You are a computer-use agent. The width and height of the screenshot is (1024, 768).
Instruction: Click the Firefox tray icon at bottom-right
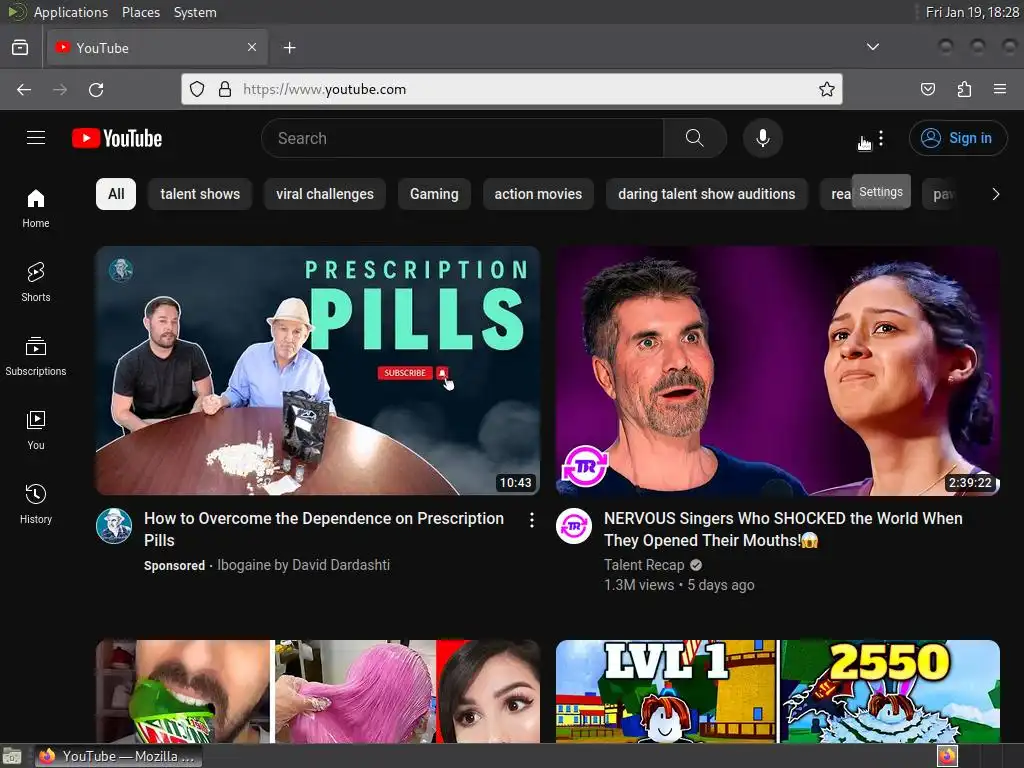coord(947,756)
